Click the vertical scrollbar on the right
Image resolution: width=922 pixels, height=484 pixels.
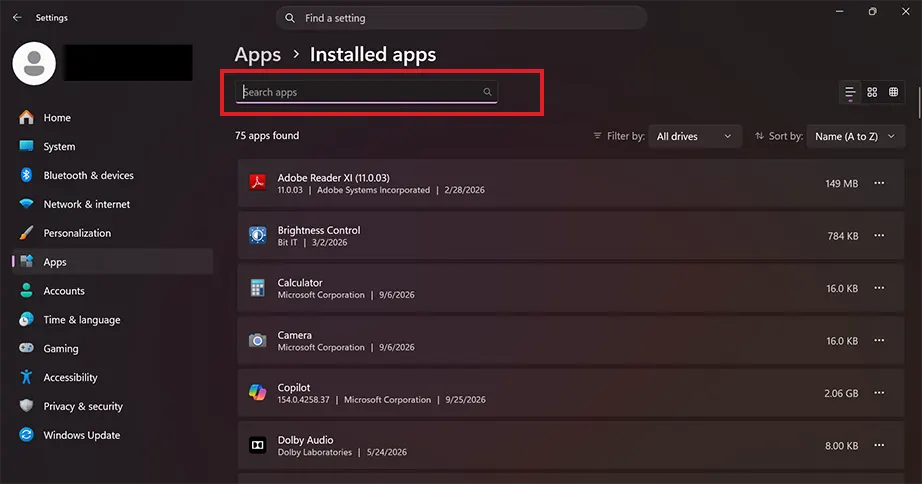(x=918, y=103)
